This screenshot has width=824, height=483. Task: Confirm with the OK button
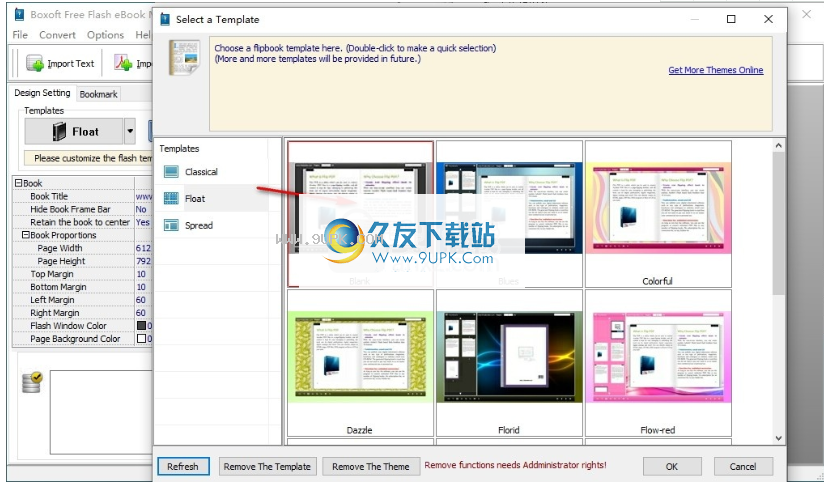point(672,466)
